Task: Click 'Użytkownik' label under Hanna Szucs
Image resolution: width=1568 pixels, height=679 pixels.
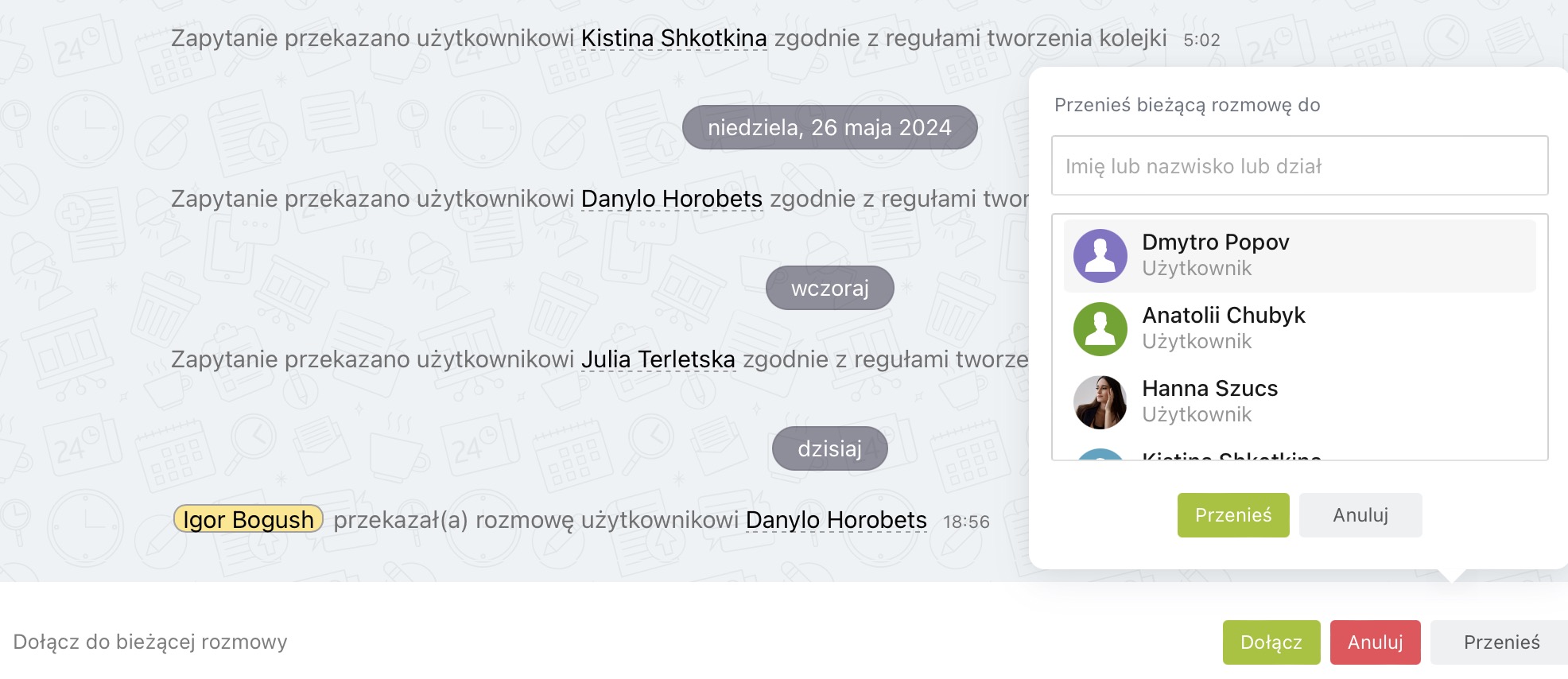Action: click(1197, 415)
